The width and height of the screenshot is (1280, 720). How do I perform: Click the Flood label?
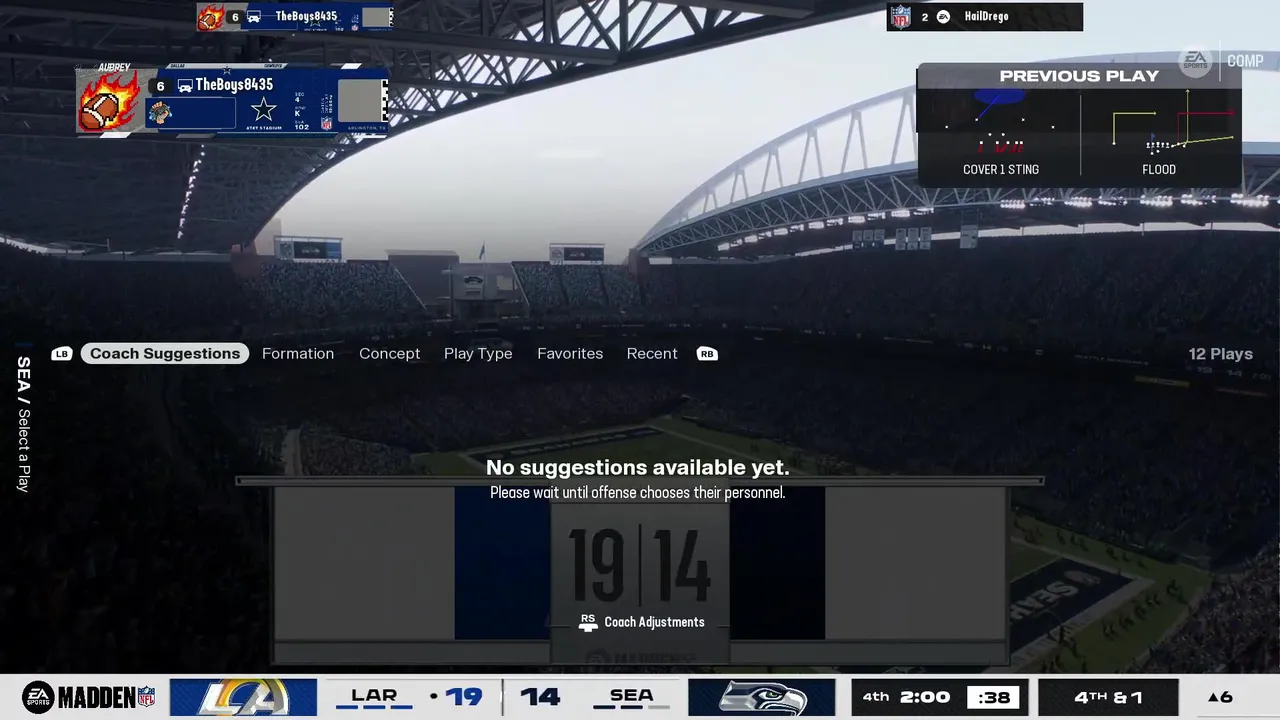[1159, 170]
